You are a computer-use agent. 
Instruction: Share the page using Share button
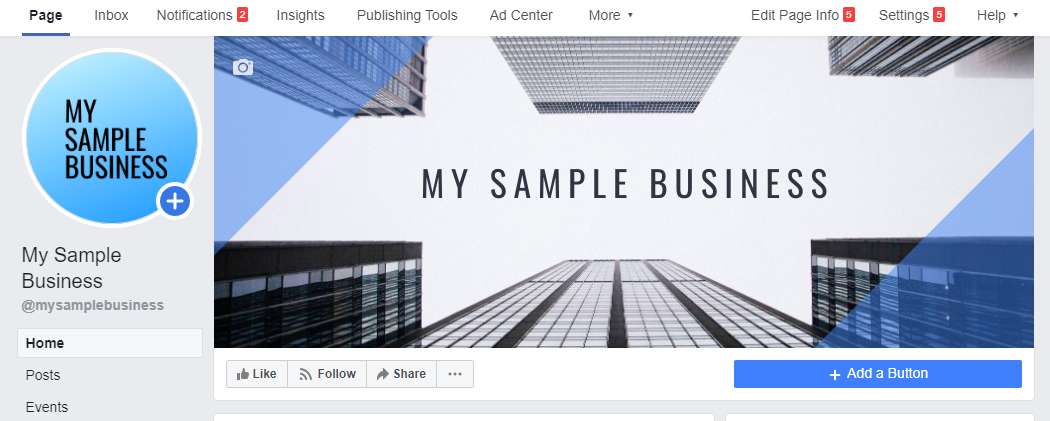click(401, 374)
